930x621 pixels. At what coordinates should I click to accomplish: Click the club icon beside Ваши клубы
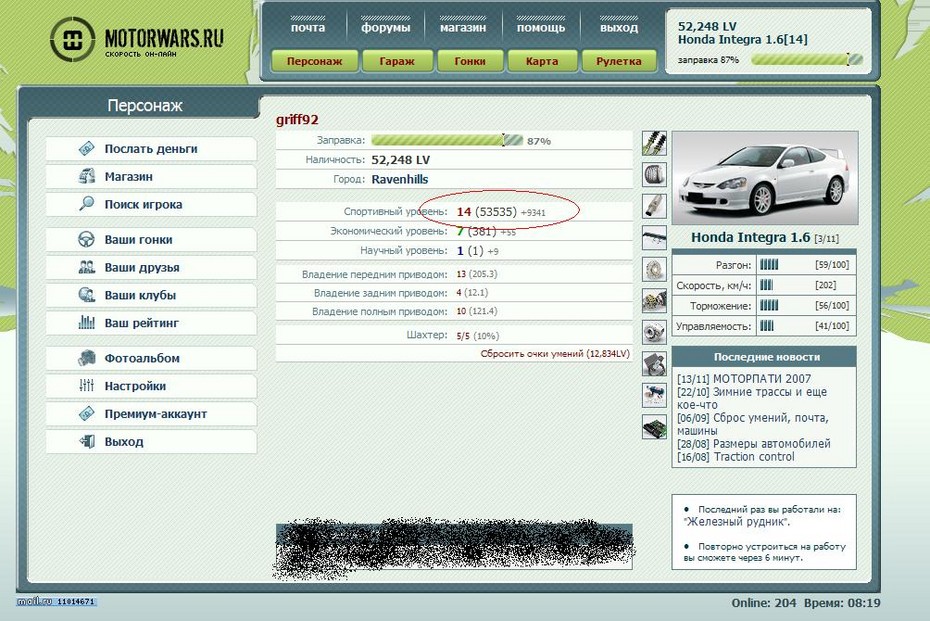[x=87, y=295]
